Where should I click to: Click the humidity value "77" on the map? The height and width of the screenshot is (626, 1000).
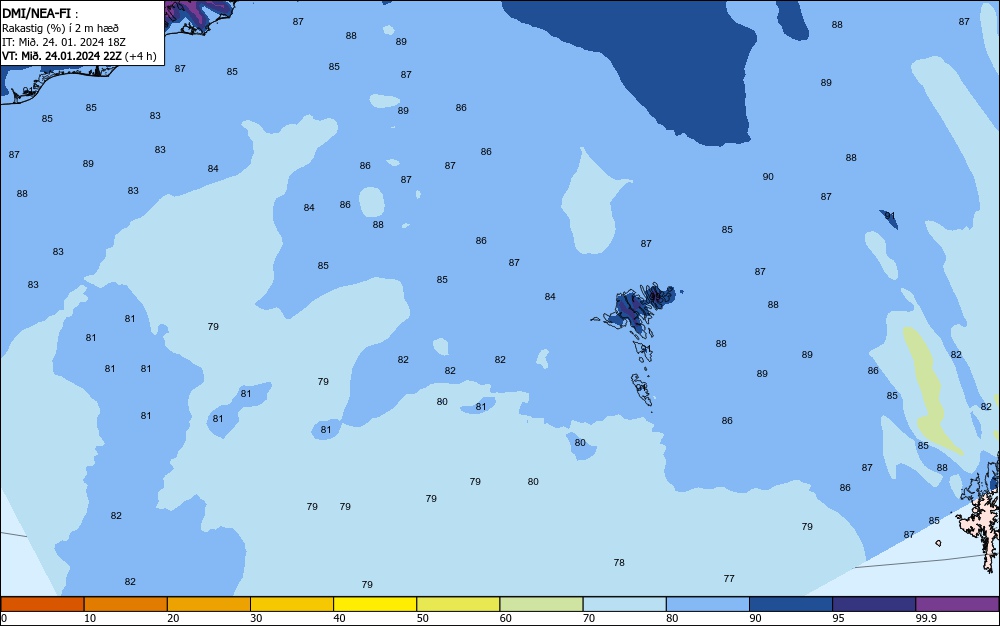729,578
